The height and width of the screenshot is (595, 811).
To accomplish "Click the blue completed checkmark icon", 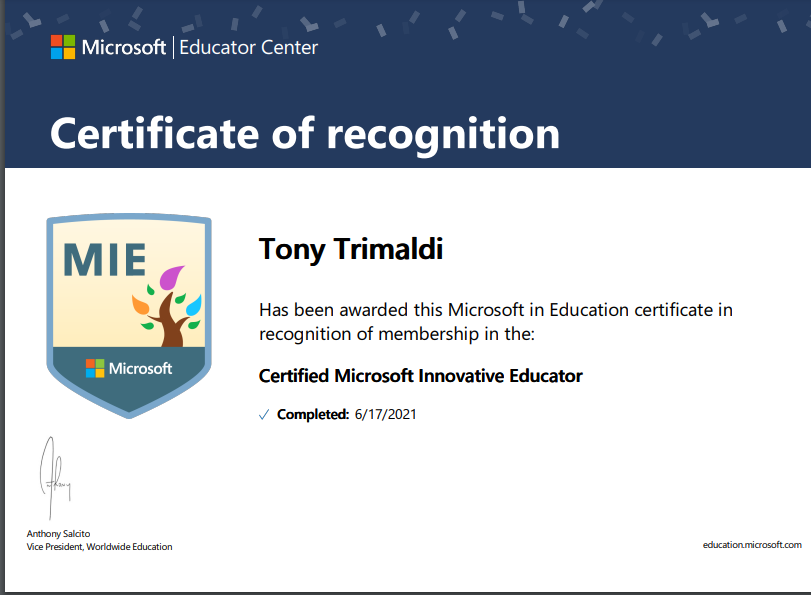I will point(264,415).
